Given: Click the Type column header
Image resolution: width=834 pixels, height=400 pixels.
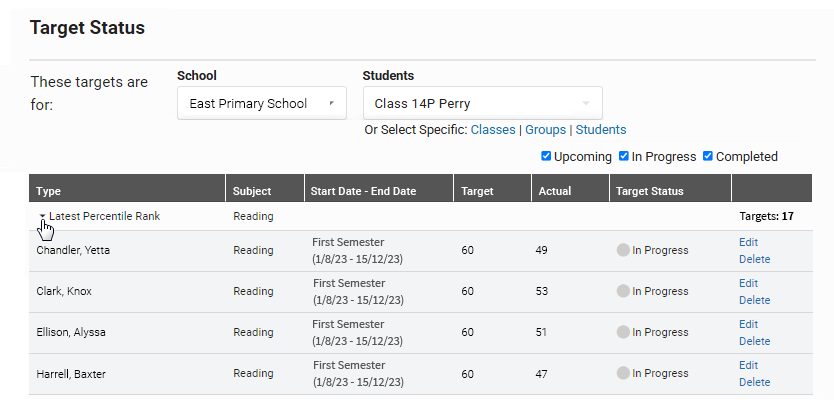Looking at the screenshot, I should (127, 188).
